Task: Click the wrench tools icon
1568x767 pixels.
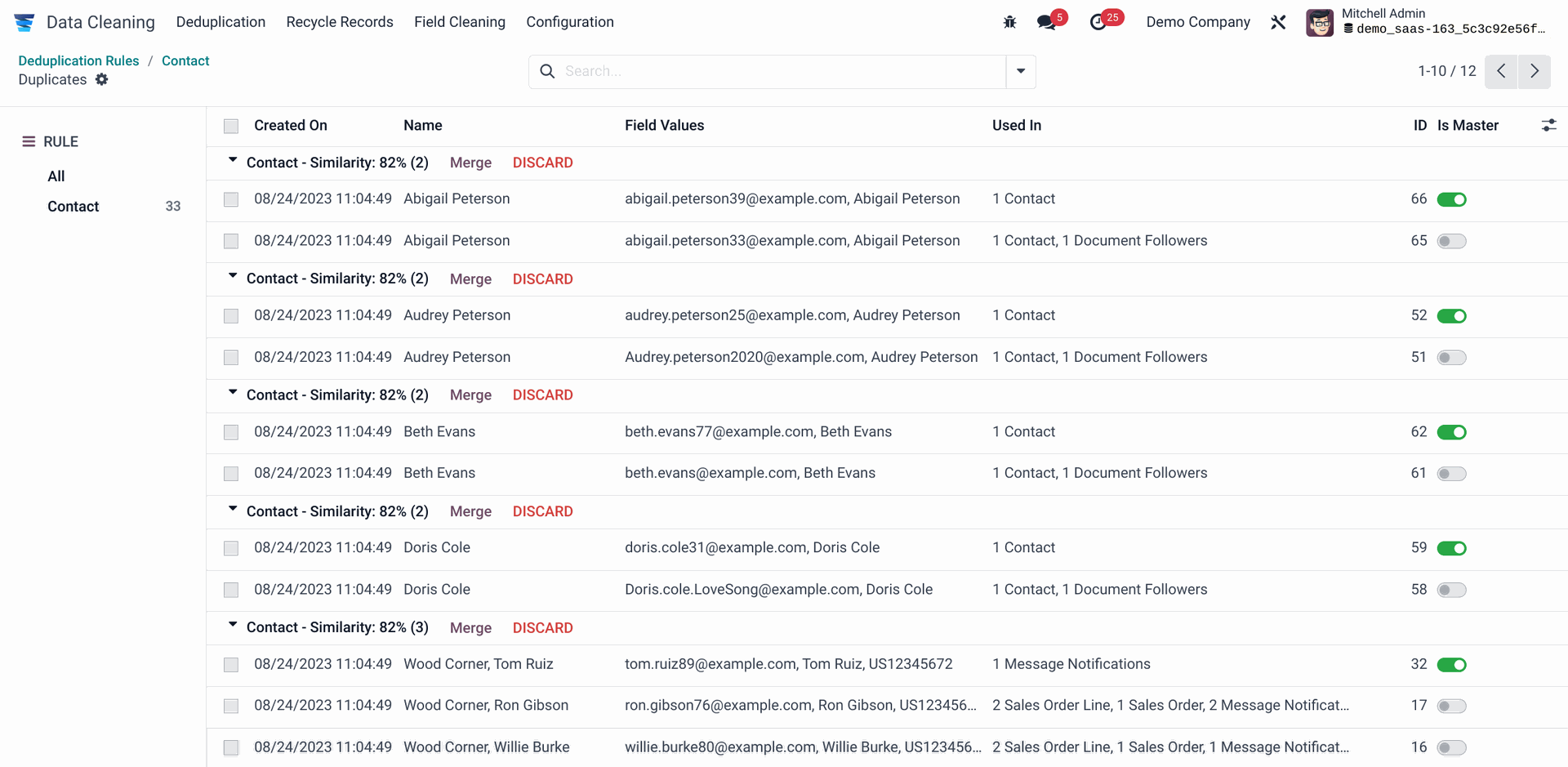Action: click(x=1278, y=22)
